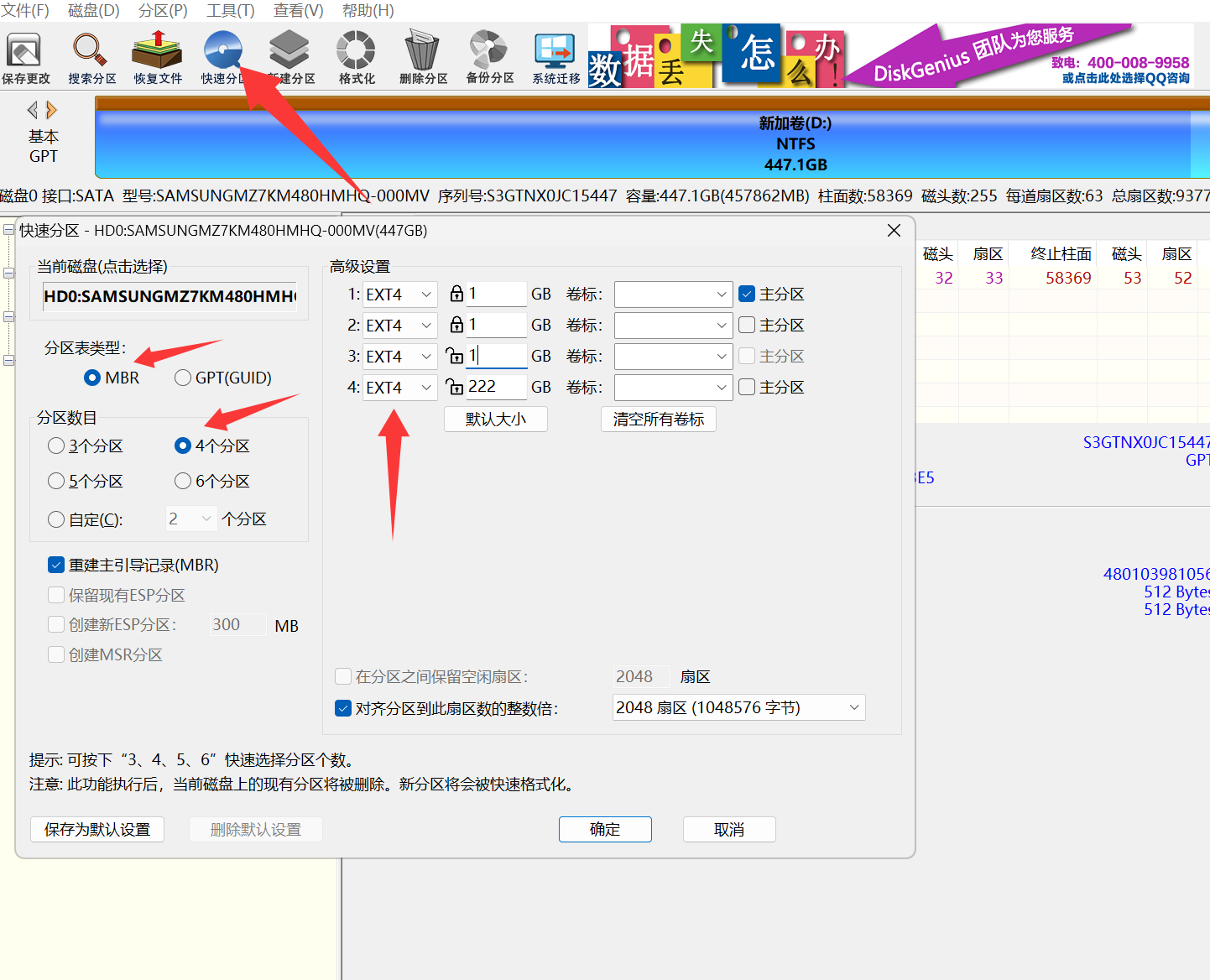Viewport: 1210px width, 980px height.
Task: Open the 恢复文件 tool
Action: [x=156, y=56]
